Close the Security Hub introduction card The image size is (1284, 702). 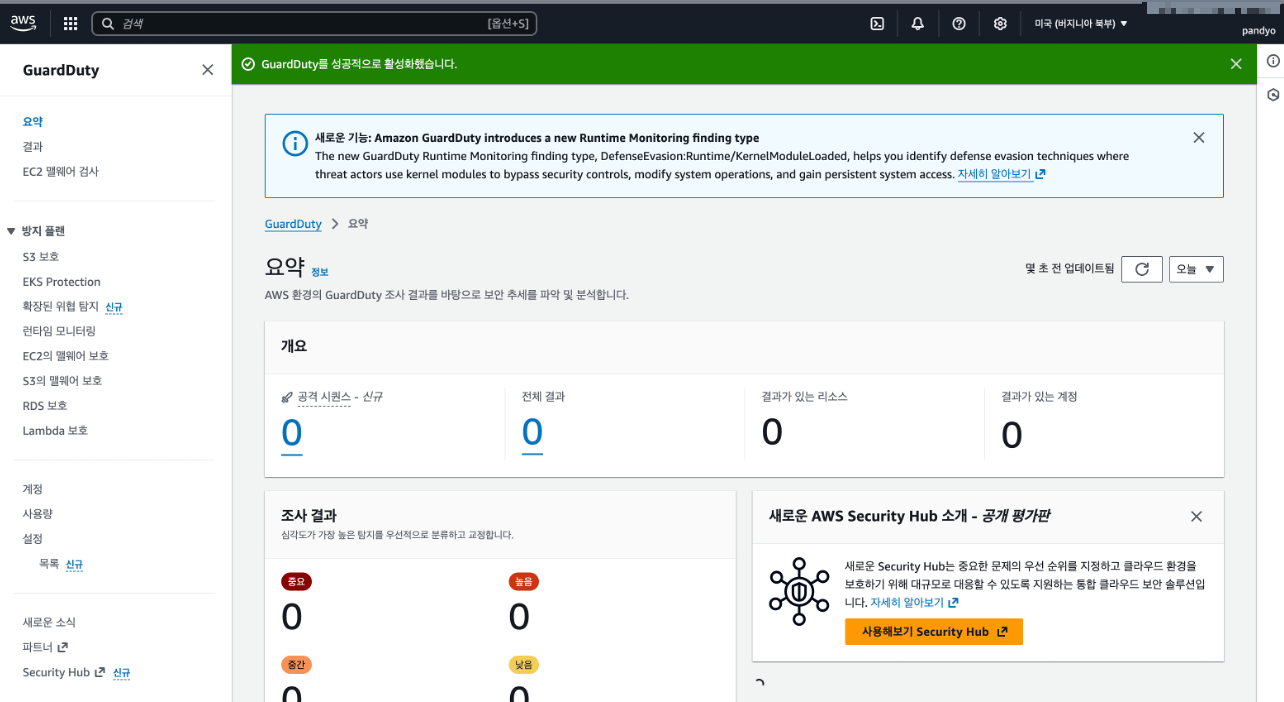point(1196,516)
